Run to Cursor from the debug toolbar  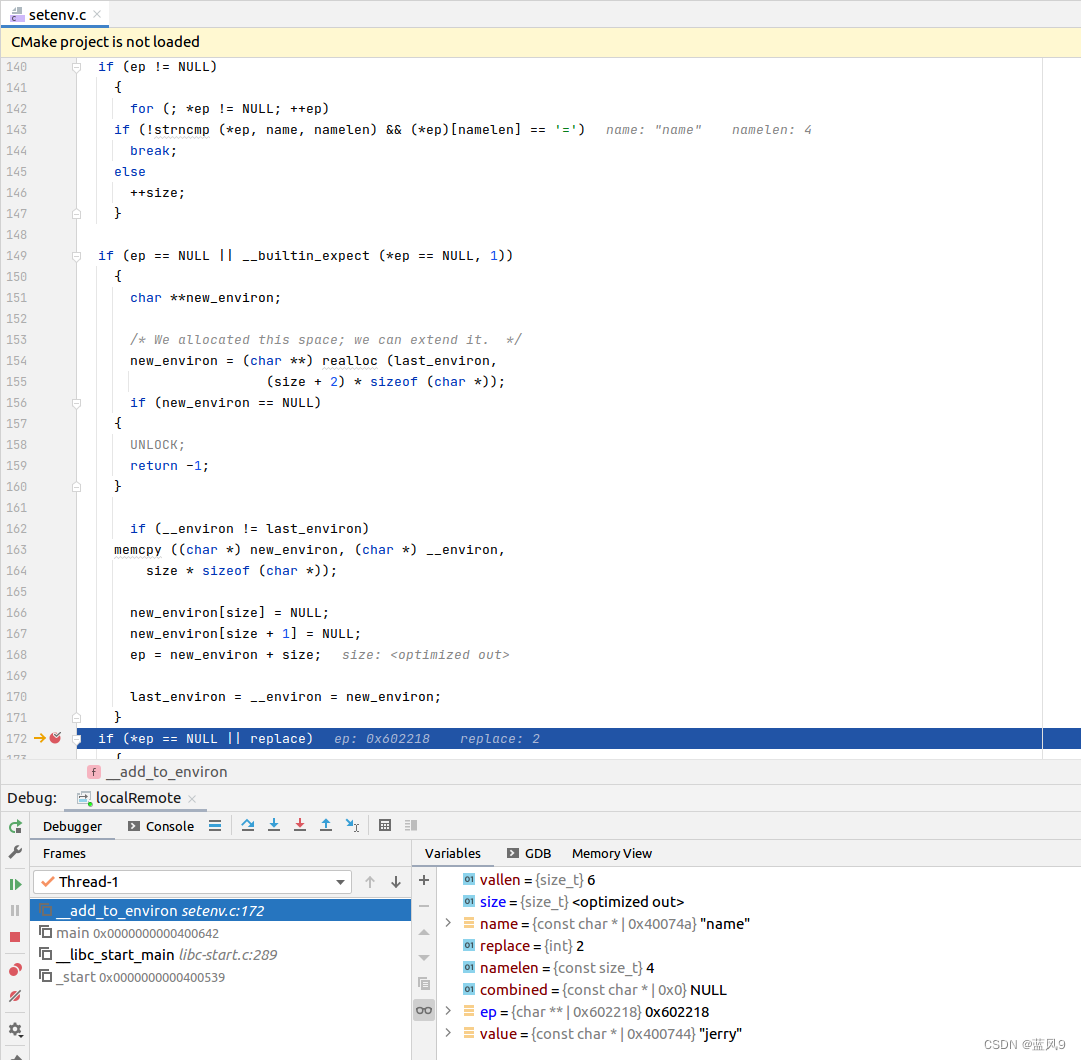tap(352, 826)
